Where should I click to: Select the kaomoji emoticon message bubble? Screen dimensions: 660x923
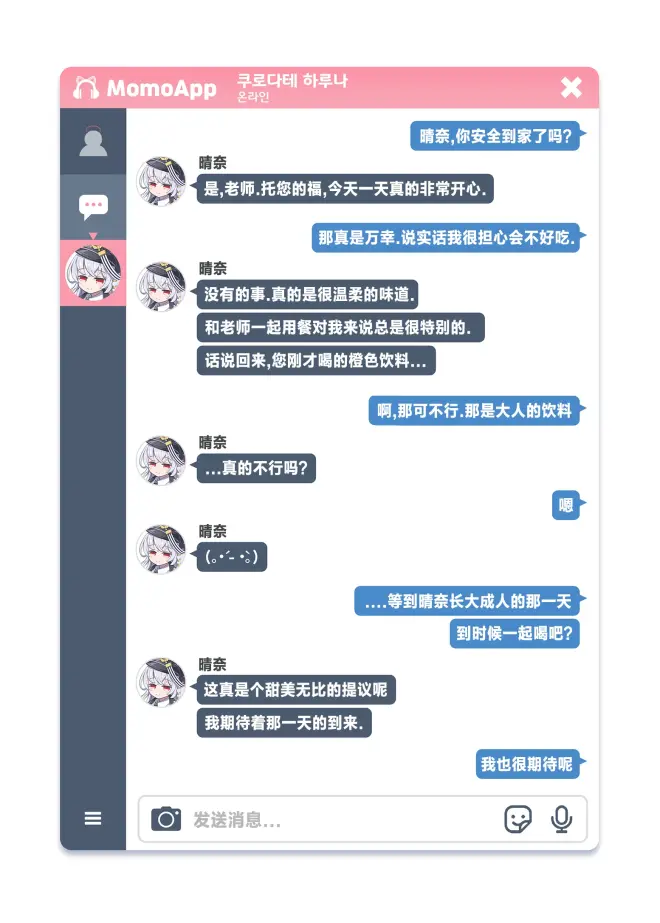[x=231, y=556]
